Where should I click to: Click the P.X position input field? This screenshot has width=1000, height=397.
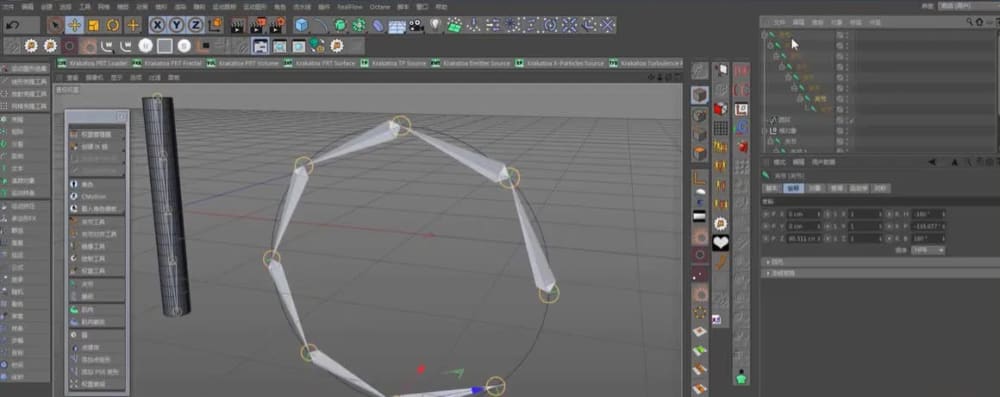click(804, 214)
